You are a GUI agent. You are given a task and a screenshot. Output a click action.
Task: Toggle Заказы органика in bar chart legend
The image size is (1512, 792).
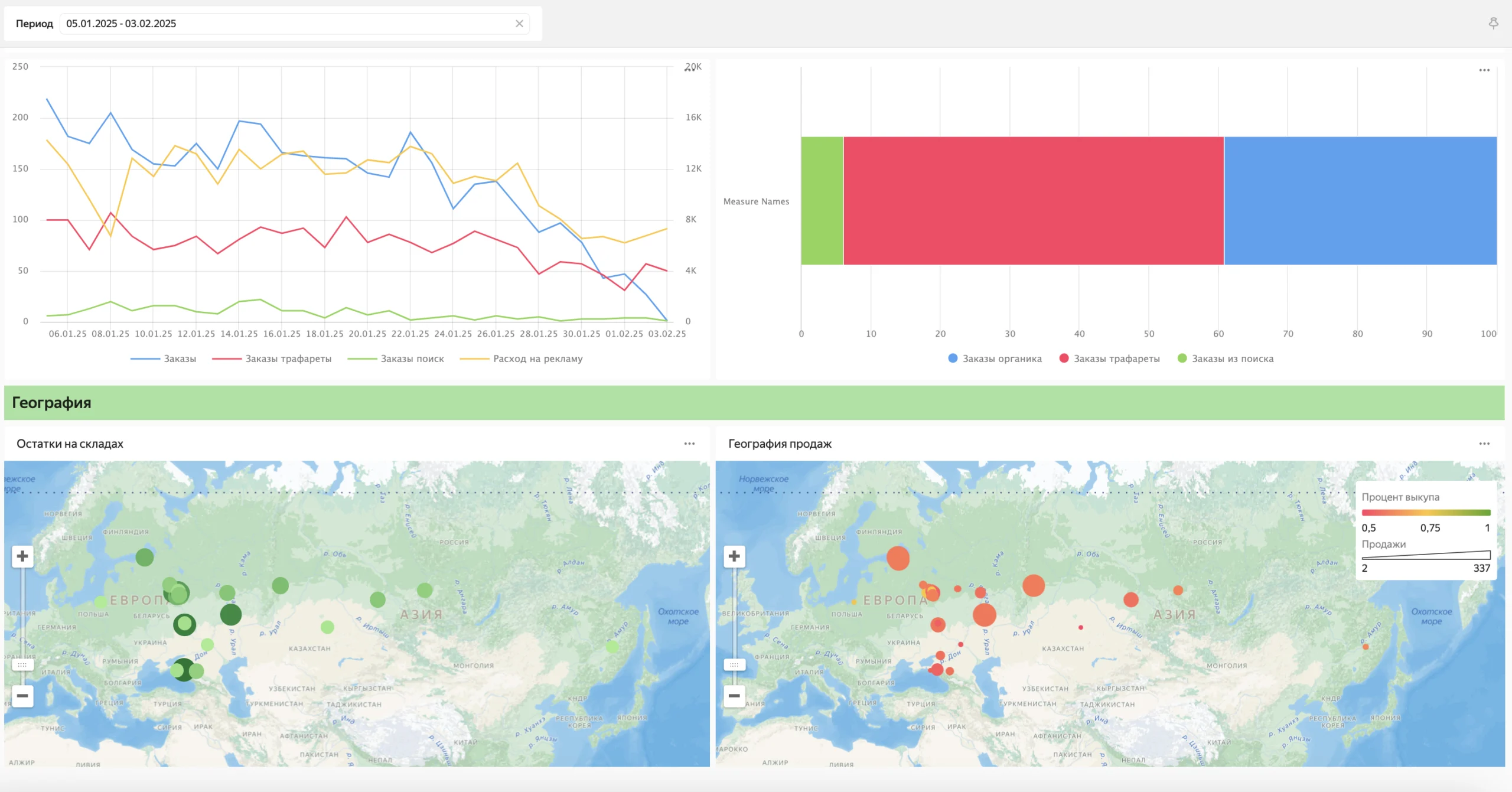pos(995,358)
